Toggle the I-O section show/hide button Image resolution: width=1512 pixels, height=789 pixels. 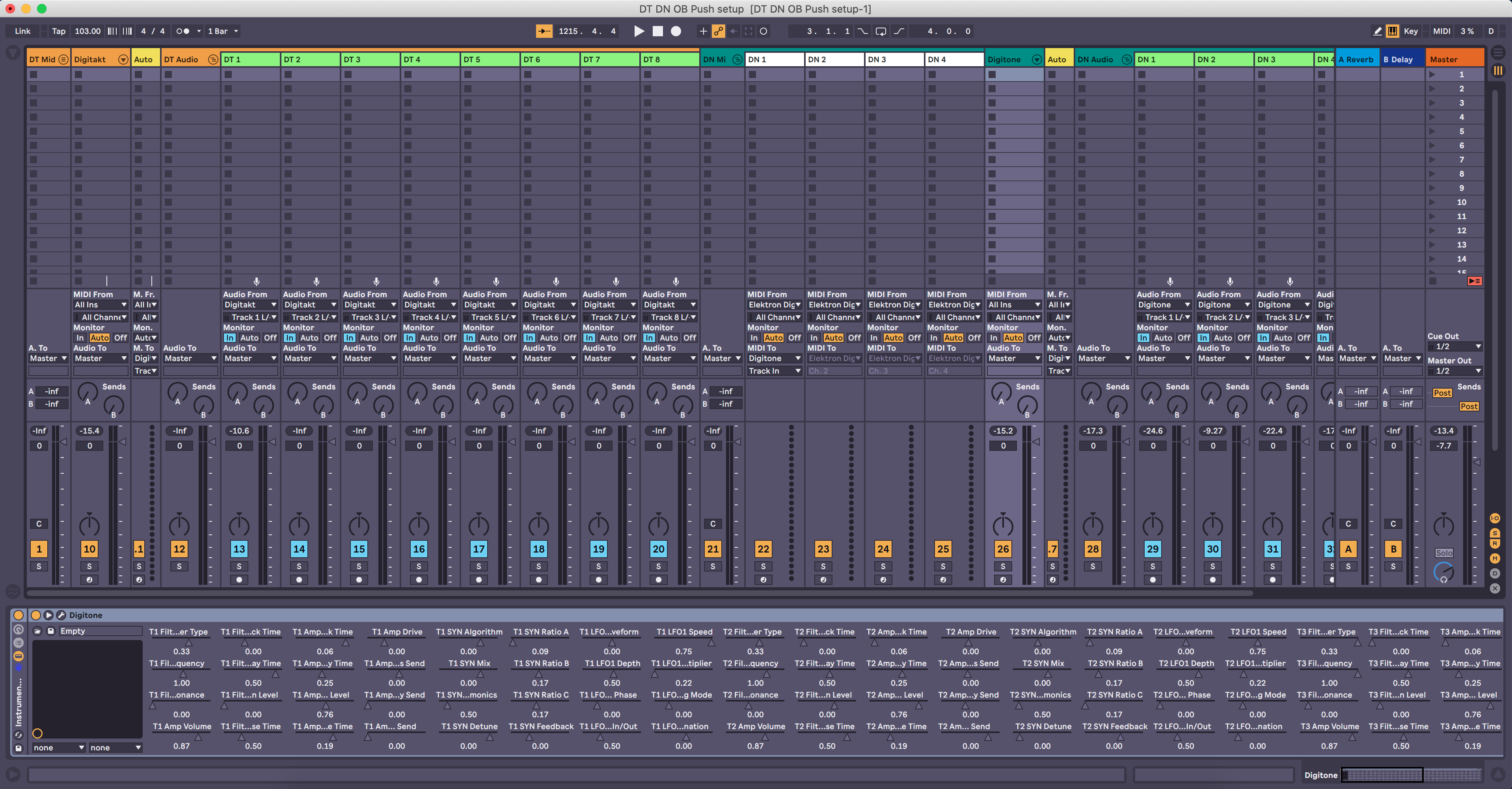(1495, 518)
